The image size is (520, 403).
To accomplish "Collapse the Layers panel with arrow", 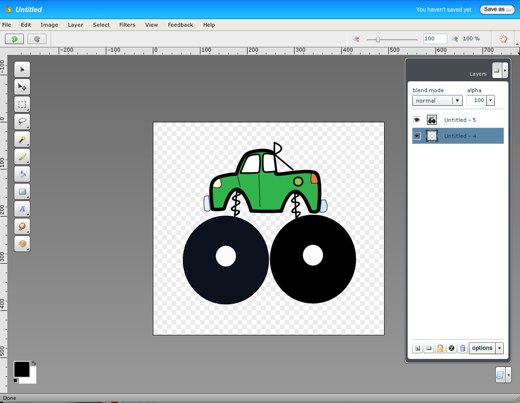I will [x=505, y=70].
